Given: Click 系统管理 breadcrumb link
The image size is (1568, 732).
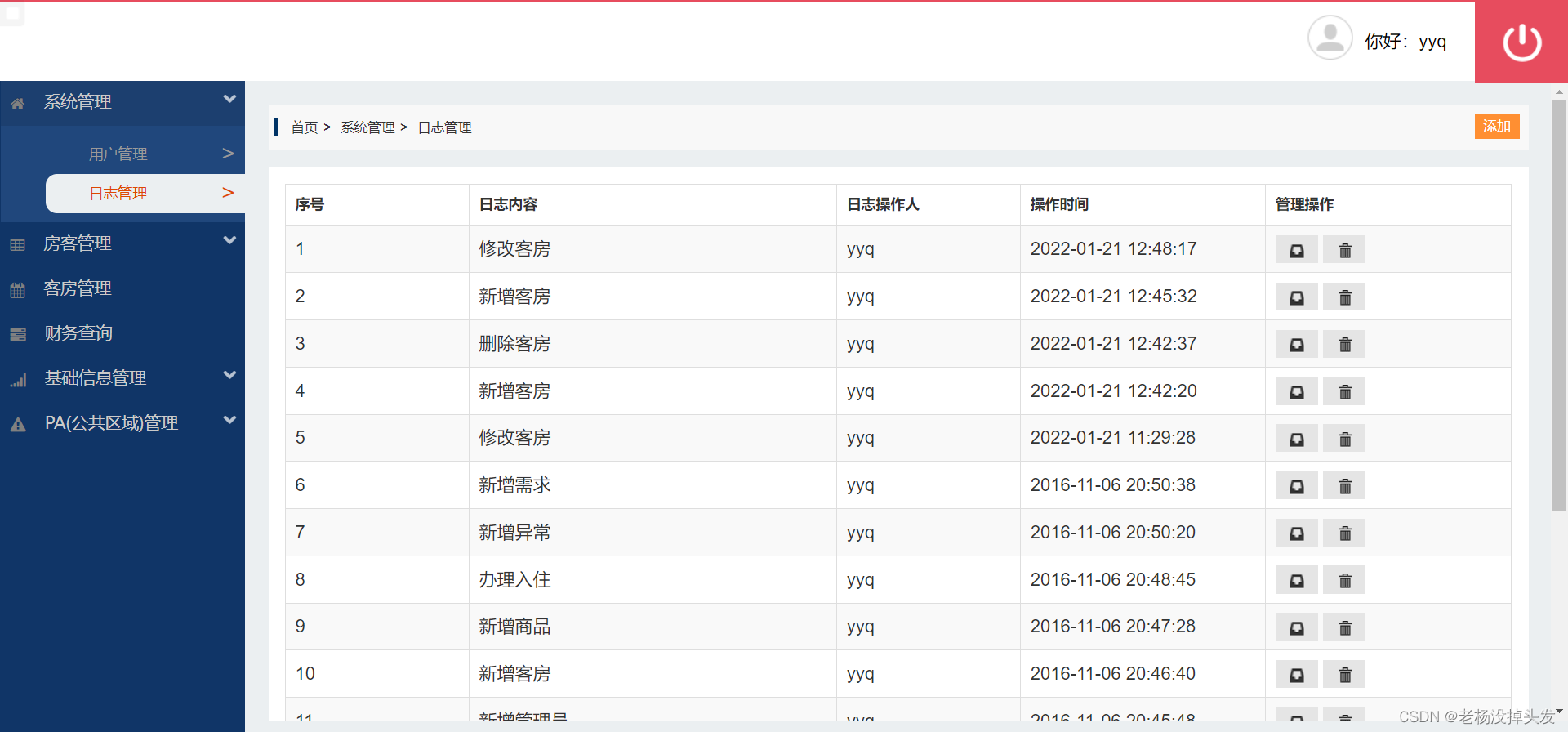Looking at the screenshot, I should pos(367,127).
